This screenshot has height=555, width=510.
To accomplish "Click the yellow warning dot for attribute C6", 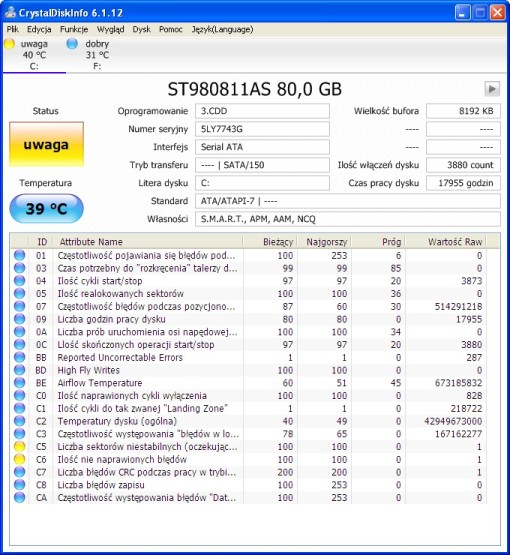I will point(19,459).
